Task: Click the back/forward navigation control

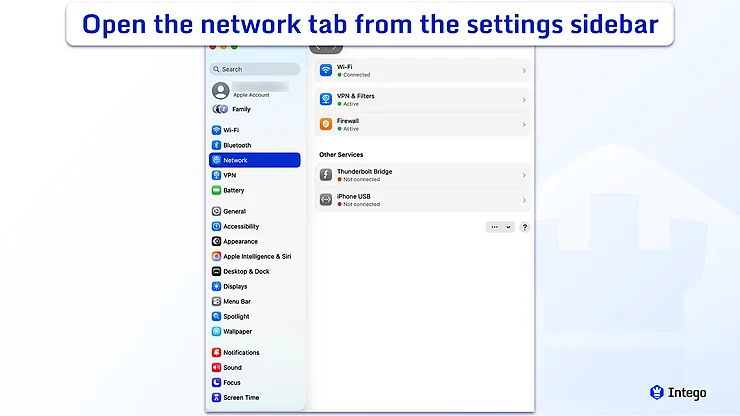Action: point(326,48)
